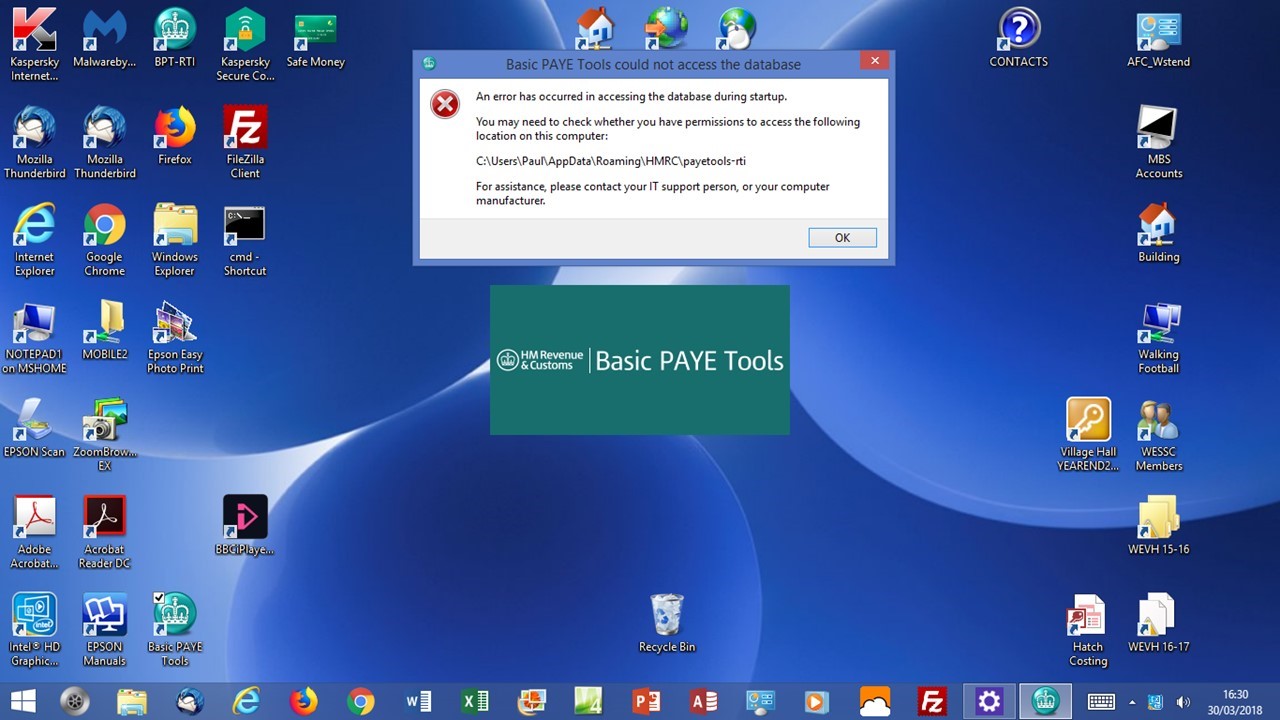Open the network status tray icon

[x=1155, y=702]
